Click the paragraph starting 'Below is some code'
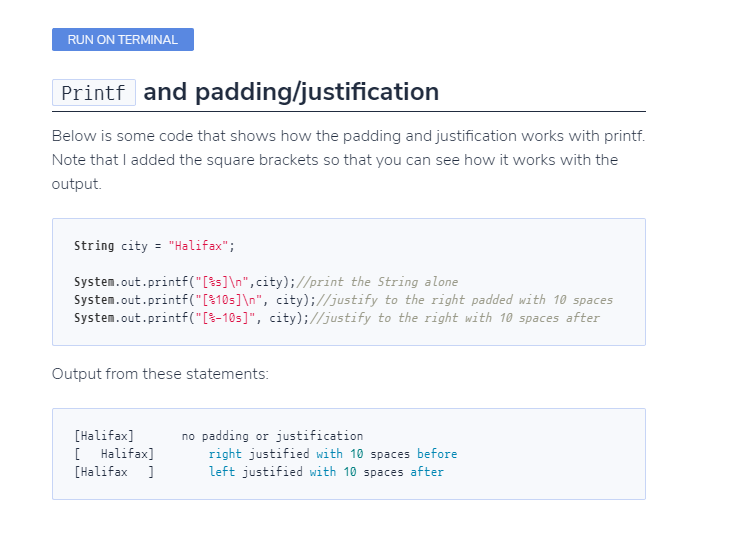The height and width of the screenshot is (538, 730). (x=348, y=160)
